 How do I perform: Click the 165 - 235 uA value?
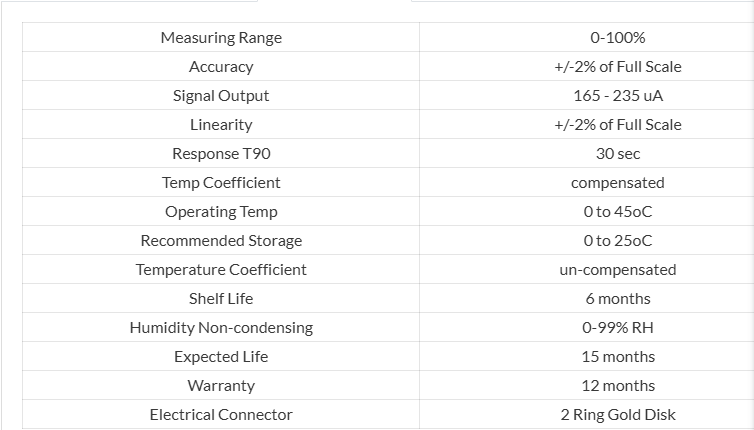tap(618, 95)
